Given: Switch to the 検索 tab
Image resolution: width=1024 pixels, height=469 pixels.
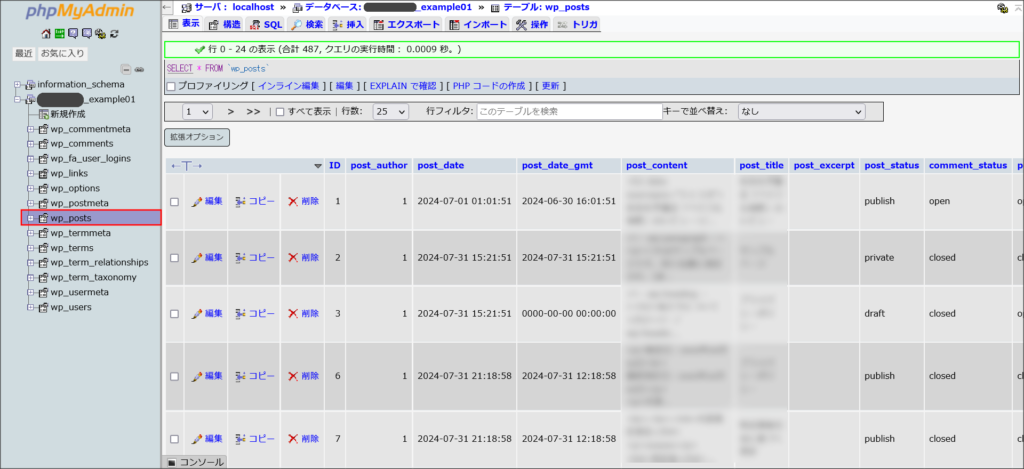Looking at the screenshot, I should click(x=307, y=24).
